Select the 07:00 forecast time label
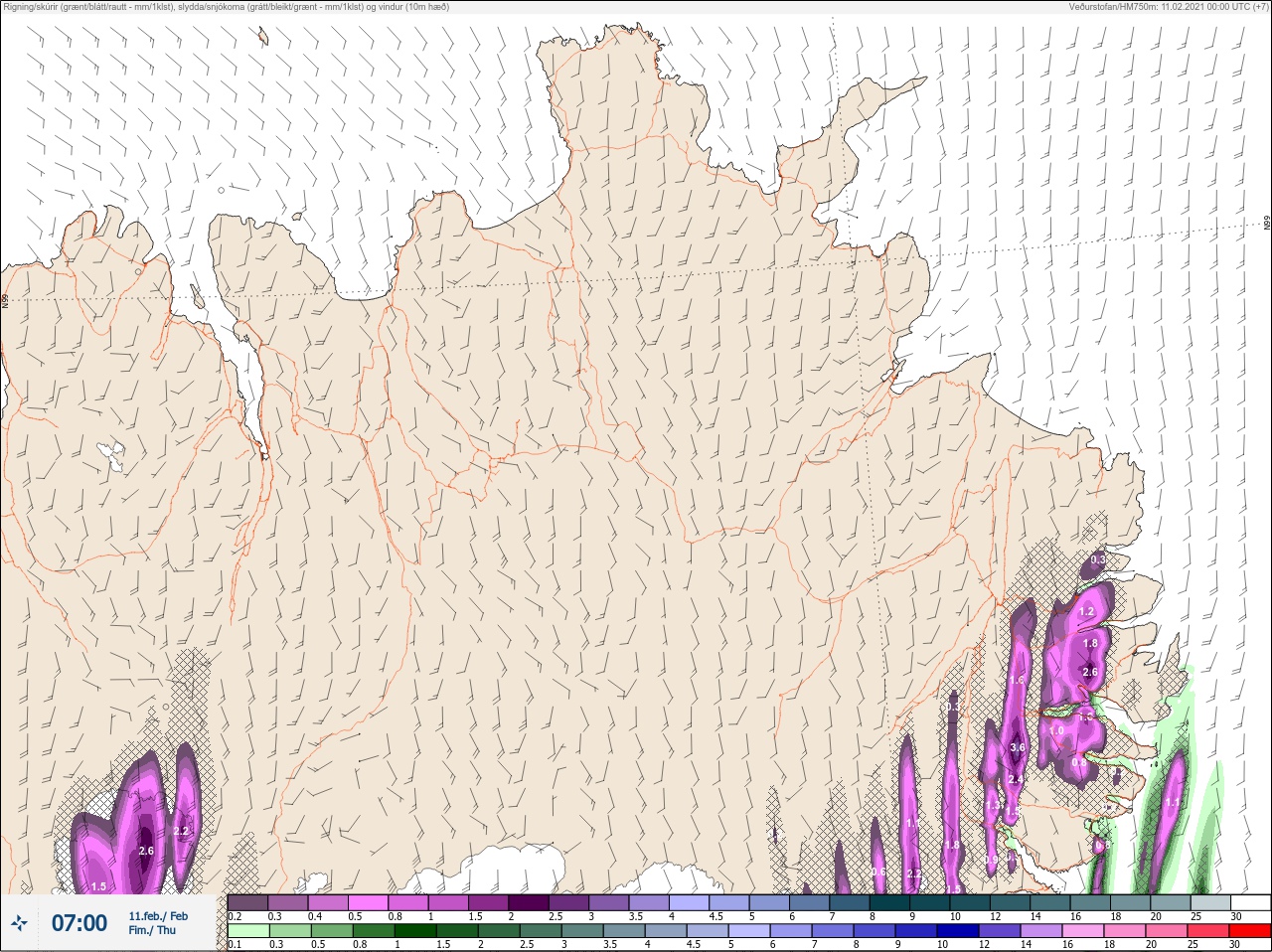The height and width of the screenshot is (952, 1272). point(79,923)
